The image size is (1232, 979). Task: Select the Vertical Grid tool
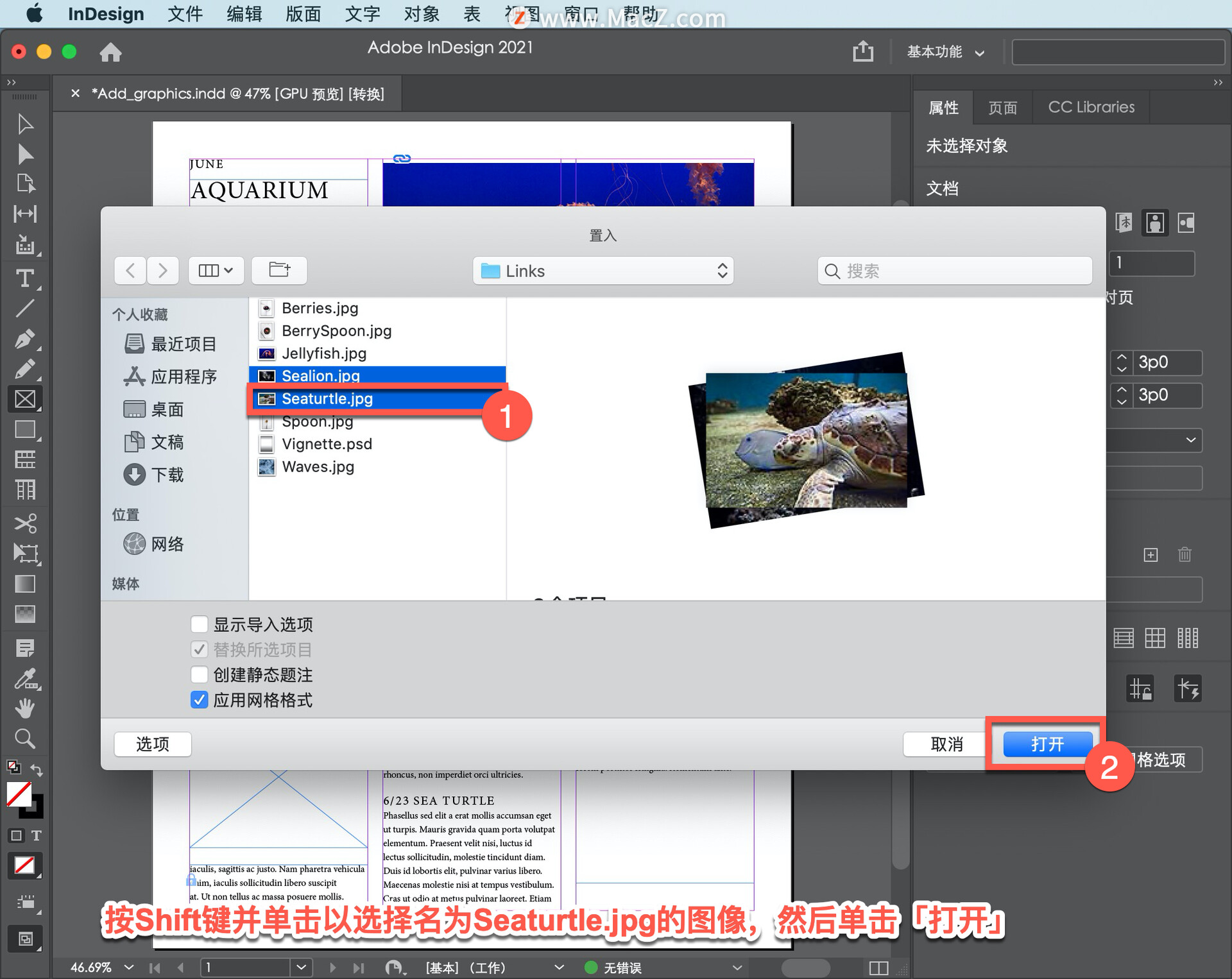coord(25,490)
